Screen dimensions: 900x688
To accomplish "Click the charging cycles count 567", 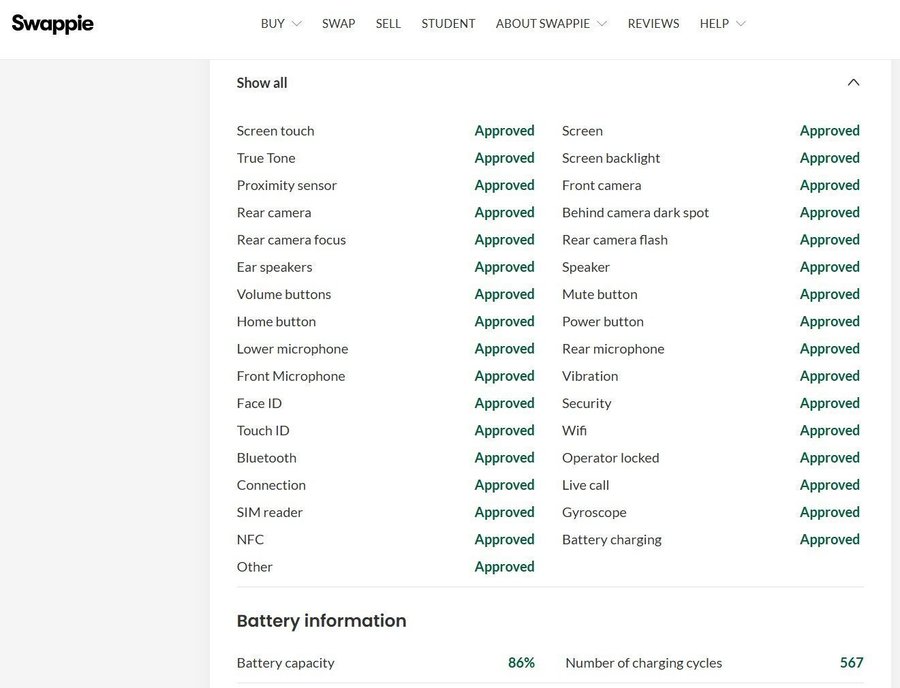I will tap(851, 663).
